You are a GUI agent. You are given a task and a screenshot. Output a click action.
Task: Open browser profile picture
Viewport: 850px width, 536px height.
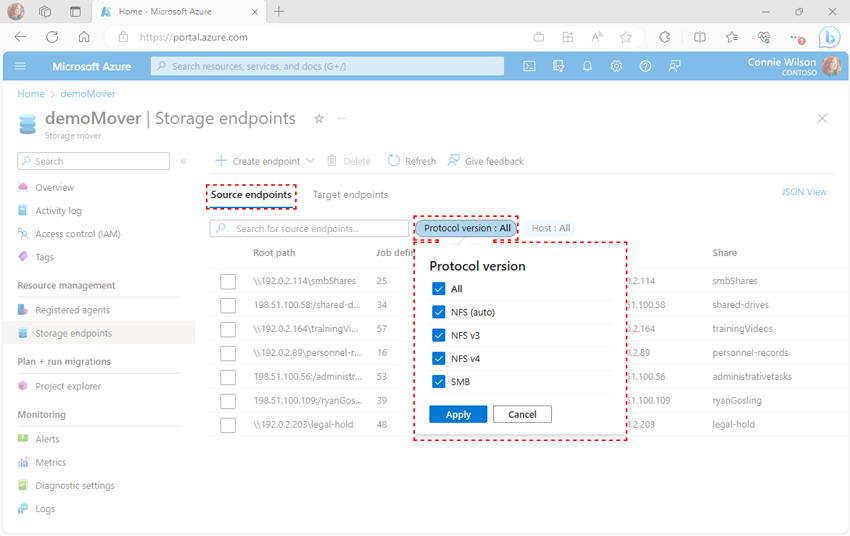tap(16, 11)
